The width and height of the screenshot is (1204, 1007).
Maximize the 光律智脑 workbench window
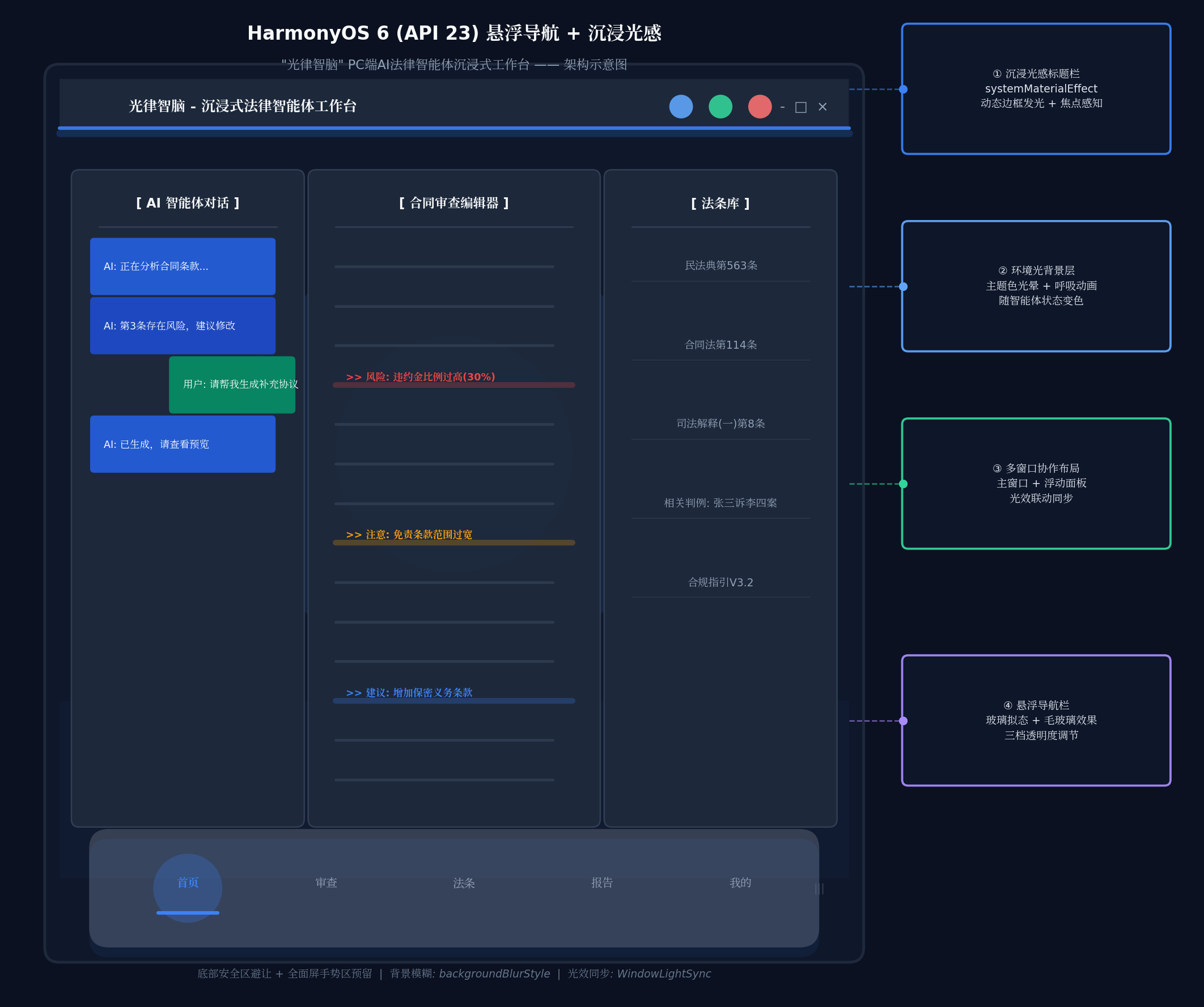[800, 107]
